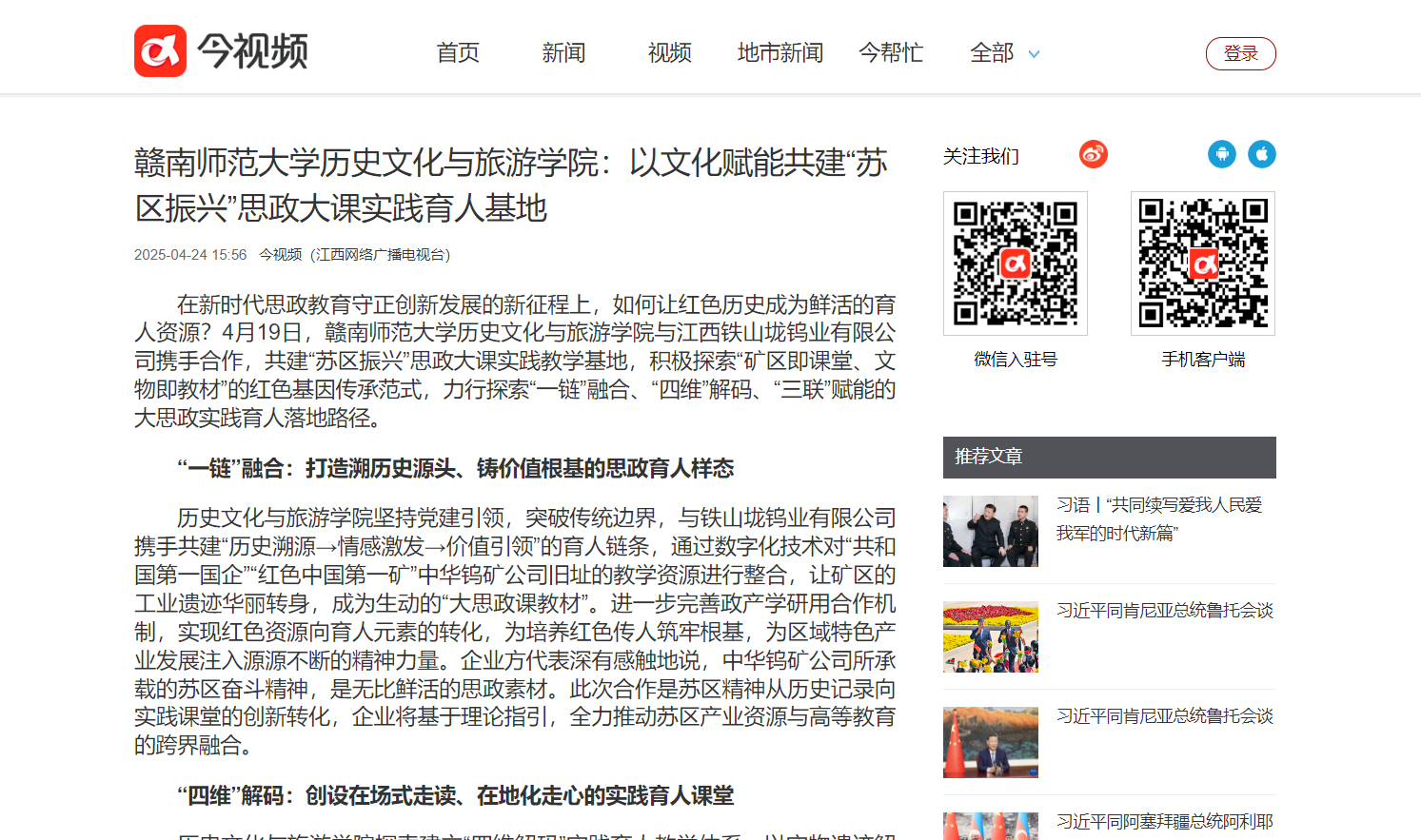Open the flag thumbnail beside 习近平同阿塞拜疆总统 article
1421x840 pixels.
tap(991, 826)
